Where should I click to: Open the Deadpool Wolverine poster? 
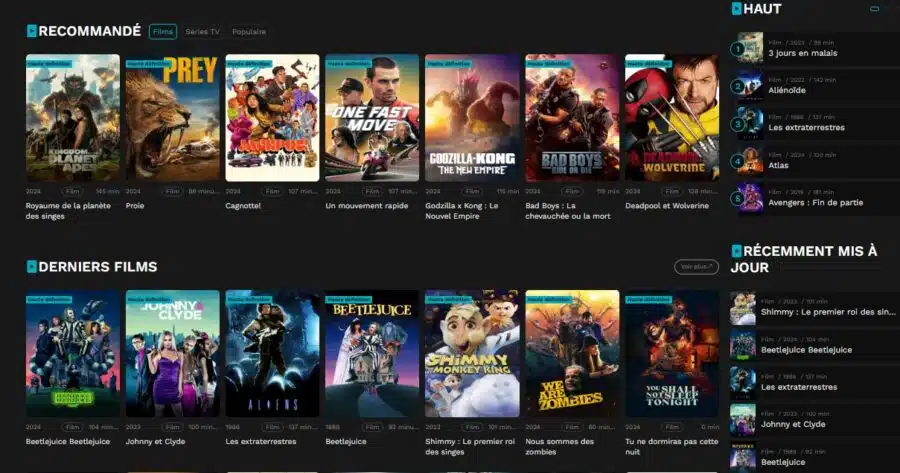672,118
